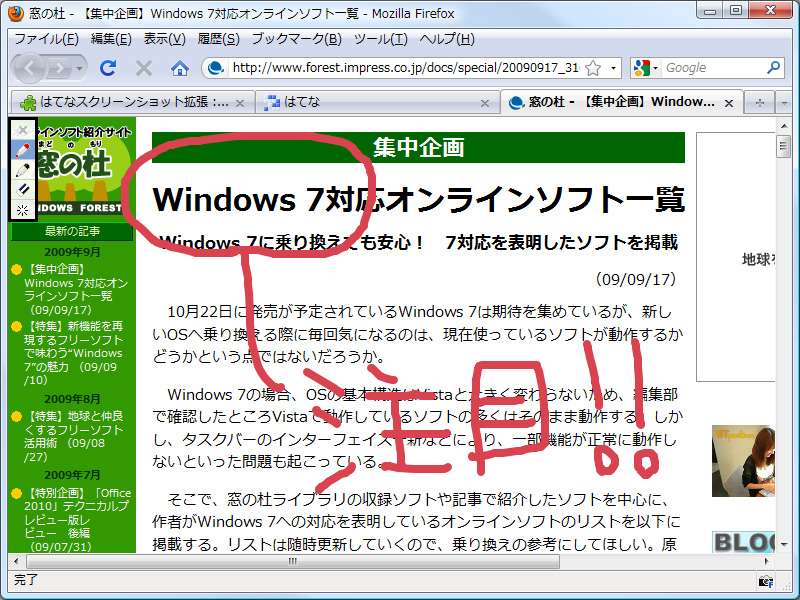Image resolution: width=800 pixels, height=600 pixels.
Task: Select the eraser tool in the palette
Action: (24, 190)
